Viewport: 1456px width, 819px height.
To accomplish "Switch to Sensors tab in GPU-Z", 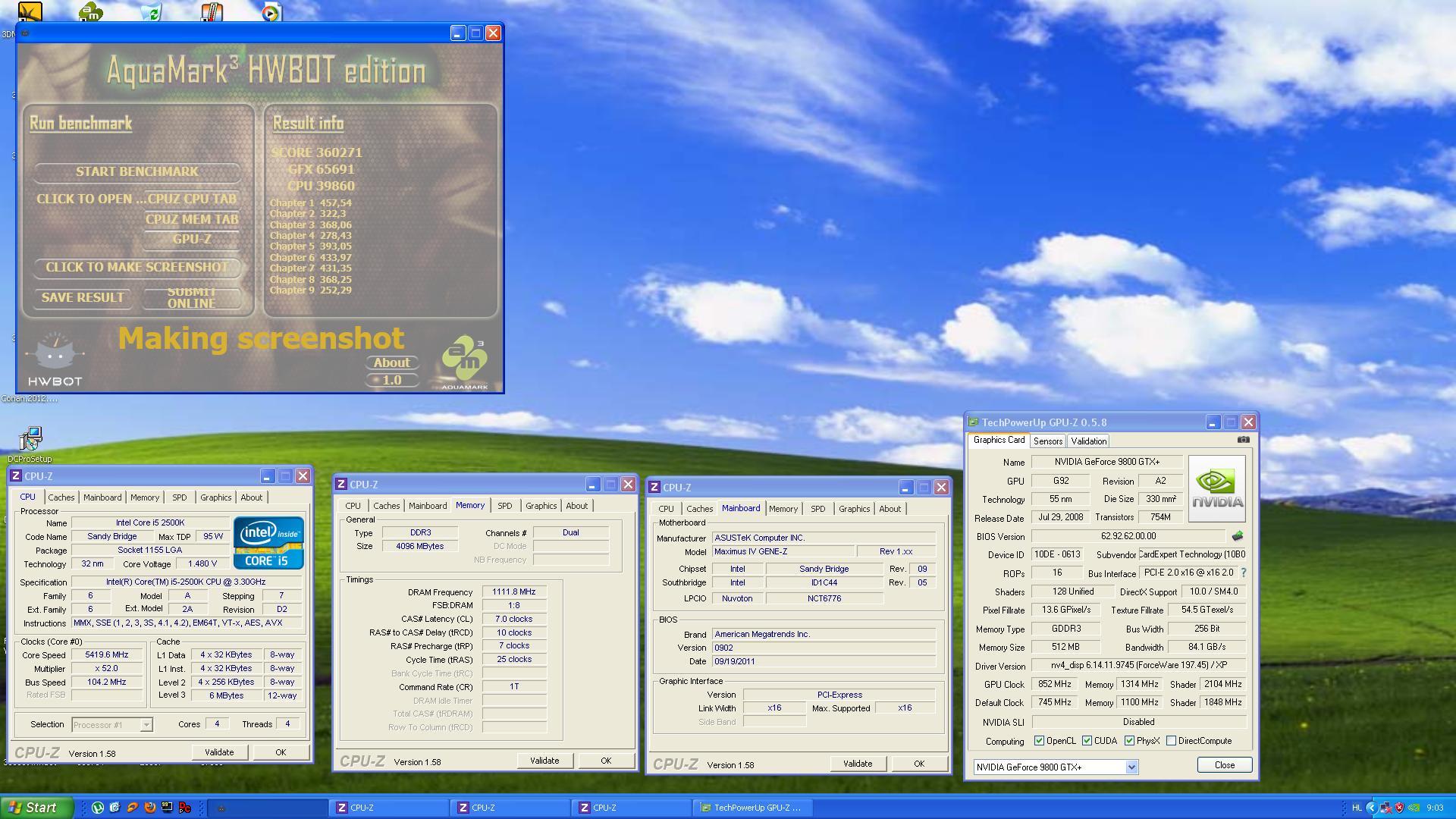I will tap(1047, 441).
